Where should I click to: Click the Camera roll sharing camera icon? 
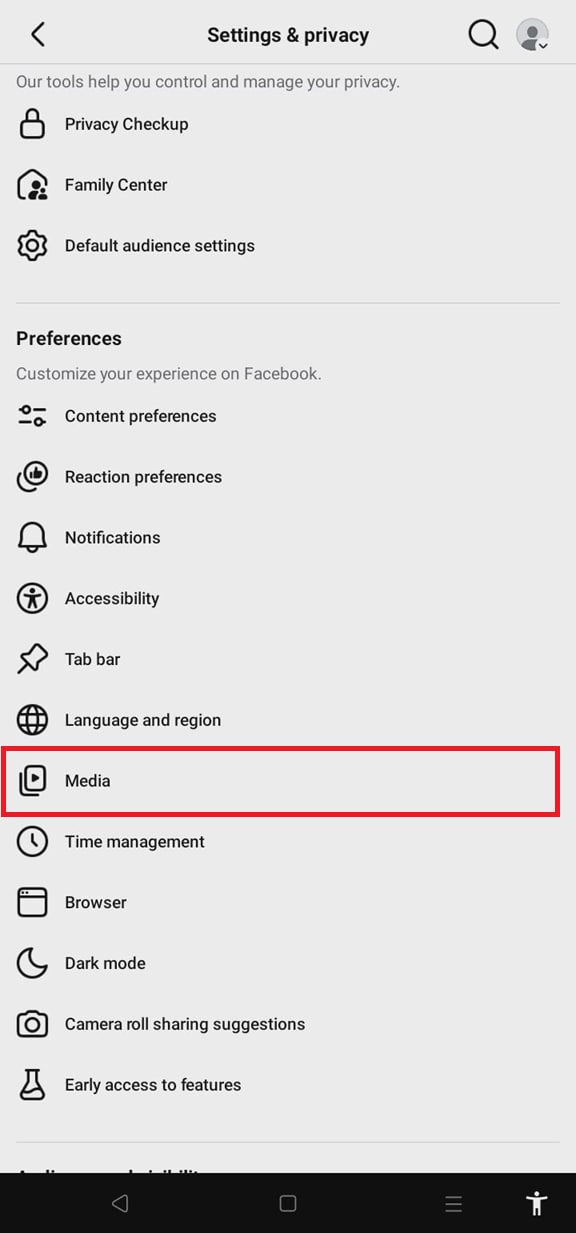33,1023
